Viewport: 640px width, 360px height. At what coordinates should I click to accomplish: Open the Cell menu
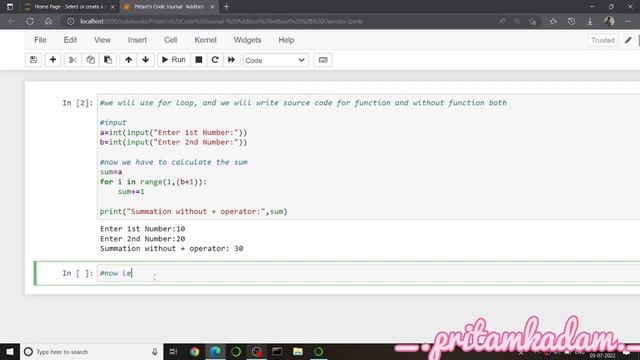[171, 40]
